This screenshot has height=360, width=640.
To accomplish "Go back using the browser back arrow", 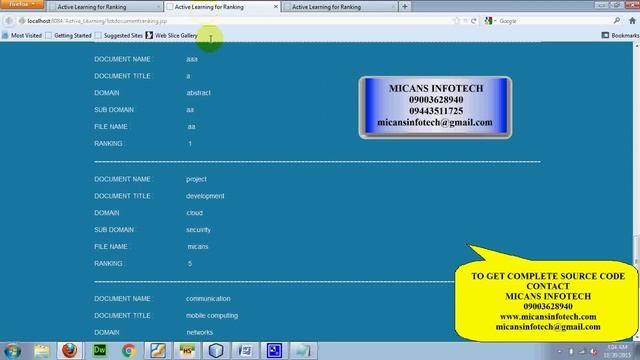I will click(9, 21).
